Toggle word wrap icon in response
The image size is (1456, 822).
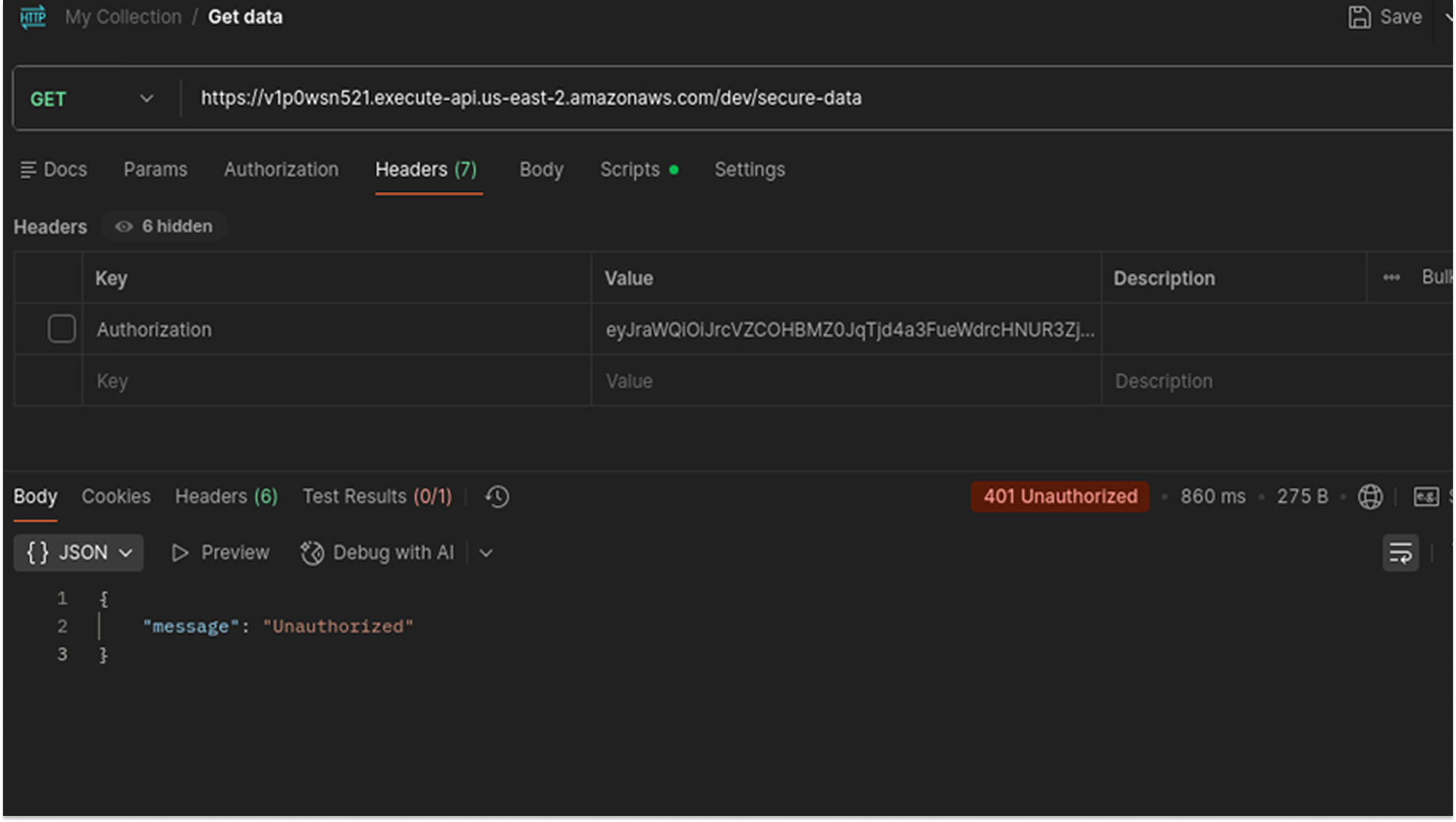(1400, 553)
